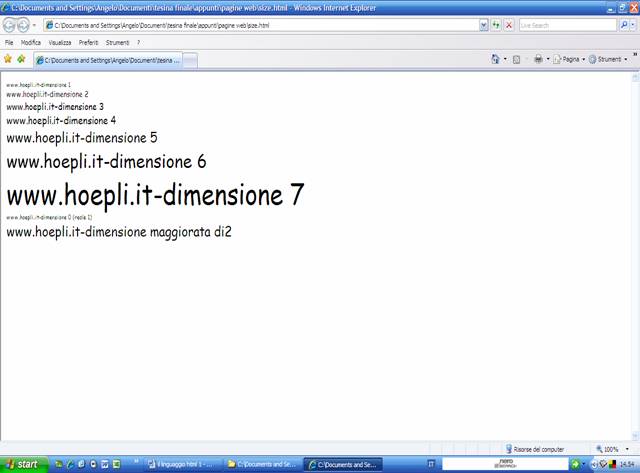Open the Strumenti gear toolbar menu
The width and height of the screenshot is (640, 473).
pyautogui.click(x=608, y=59)
